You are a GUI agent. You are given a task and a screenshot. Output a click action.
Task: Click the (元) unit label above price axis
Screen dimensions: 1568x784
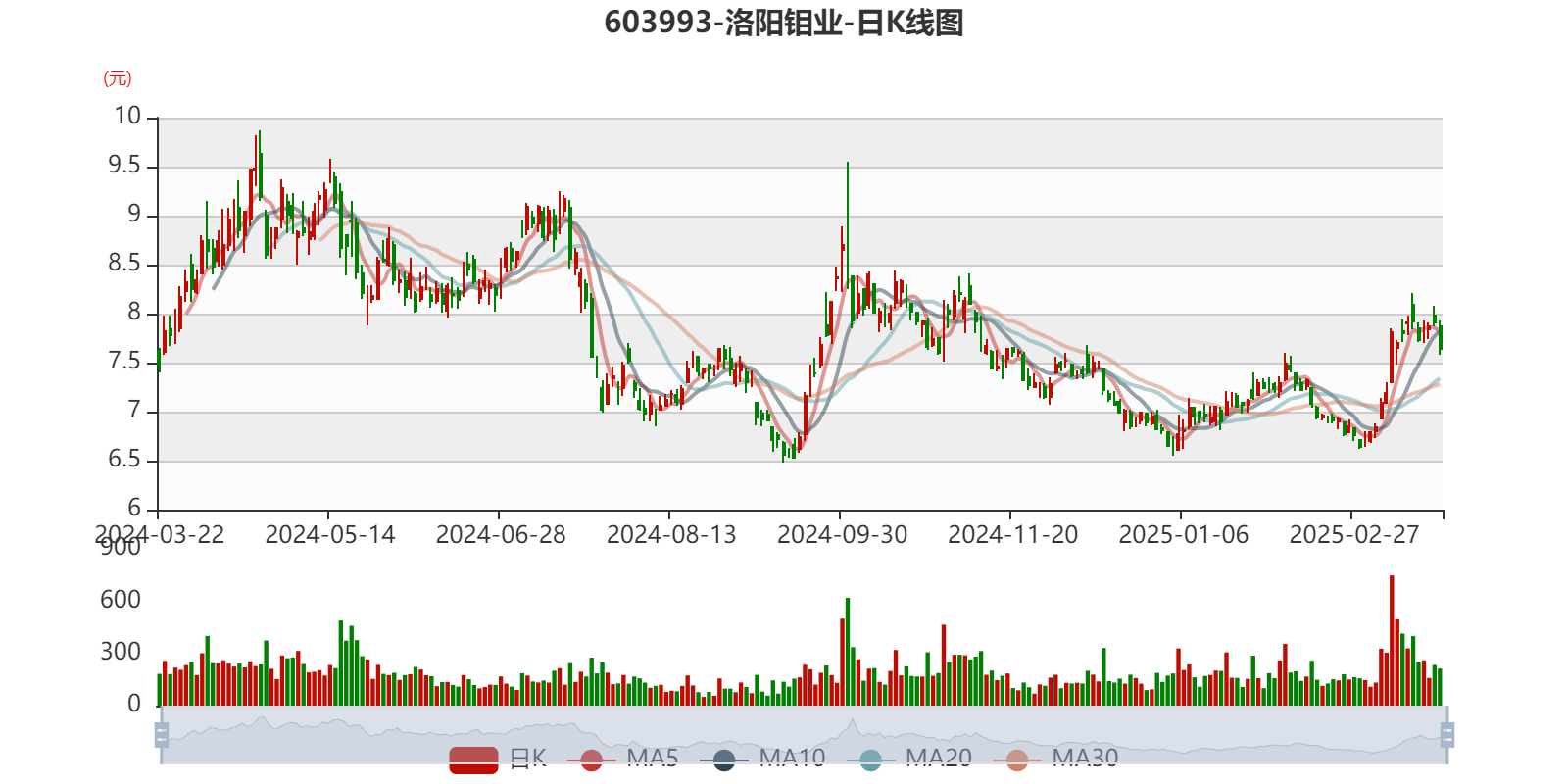click(118, 79)
